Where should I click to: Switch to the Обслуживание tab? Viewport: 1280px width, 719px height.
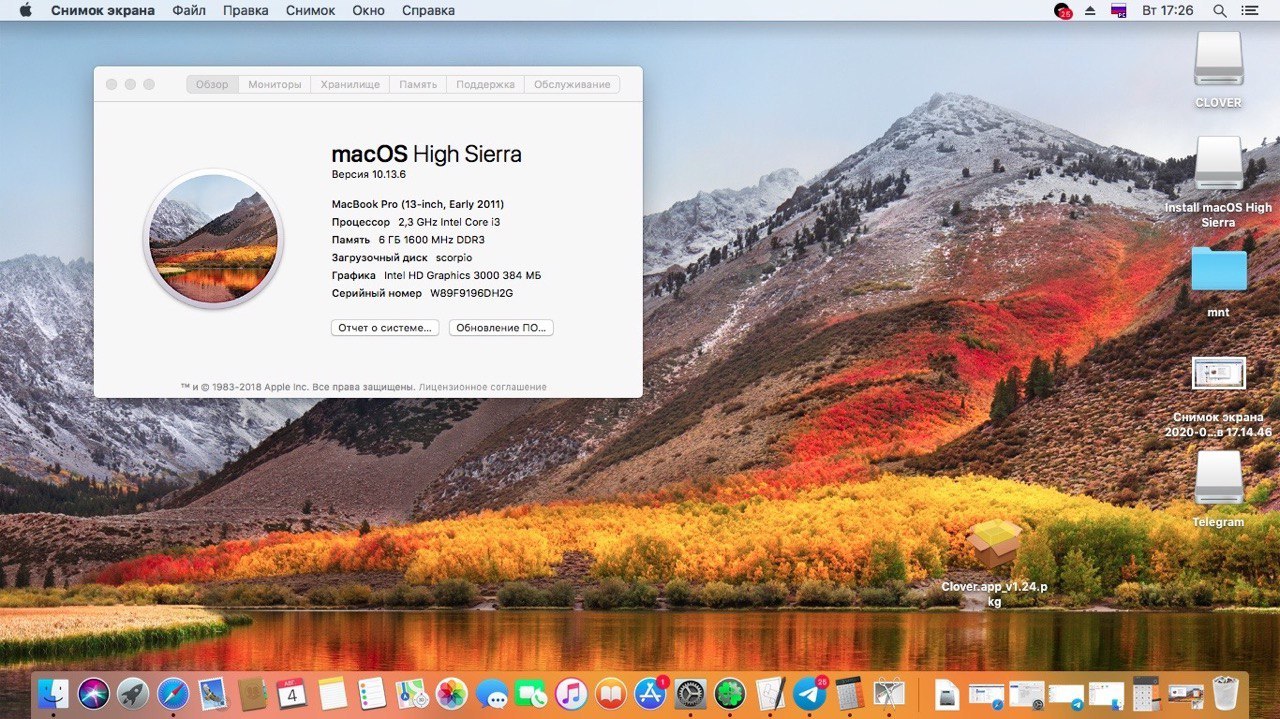(572, 85)
